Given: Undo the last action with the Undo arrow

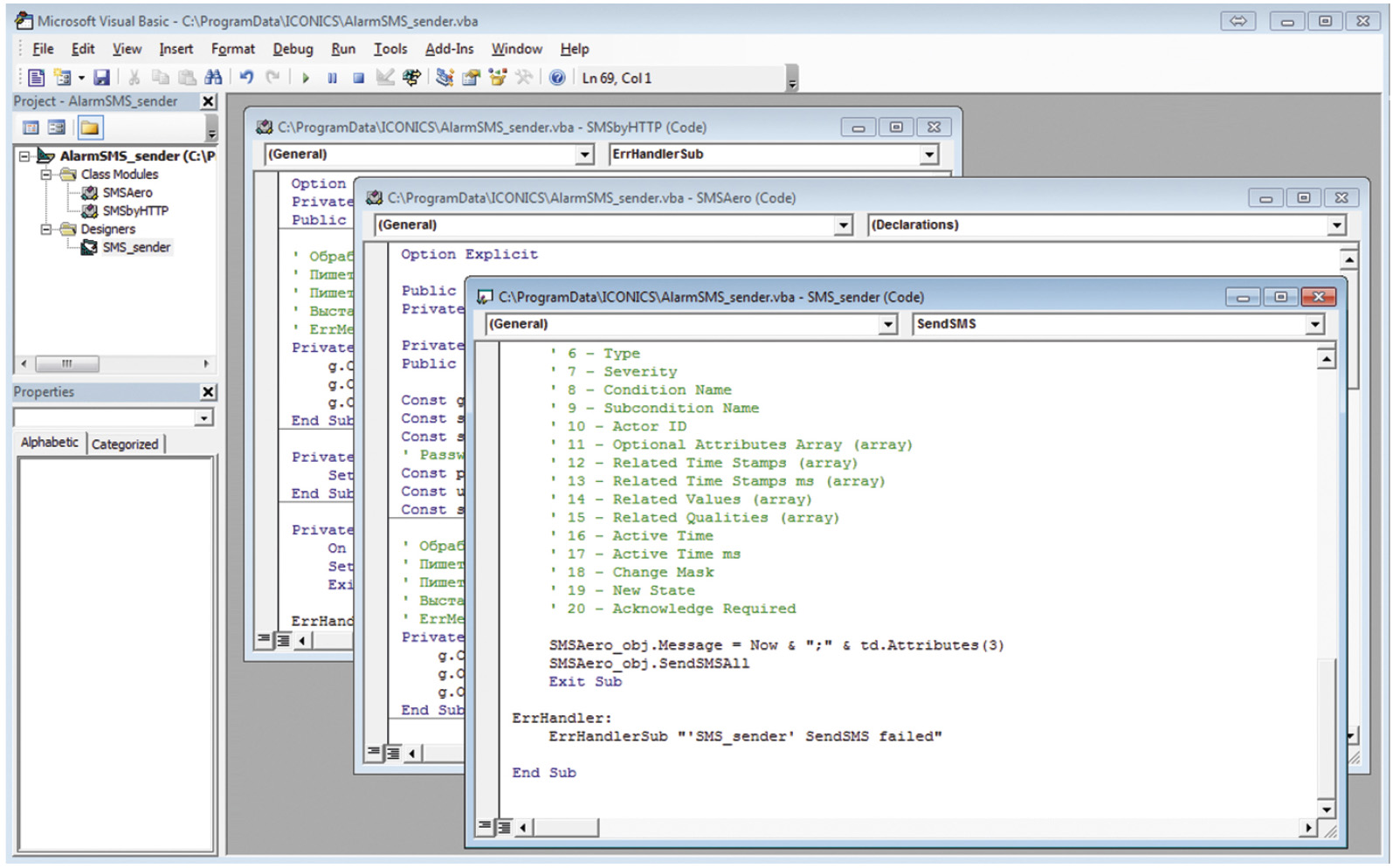Looking at the screenshot, I should 246,78.
